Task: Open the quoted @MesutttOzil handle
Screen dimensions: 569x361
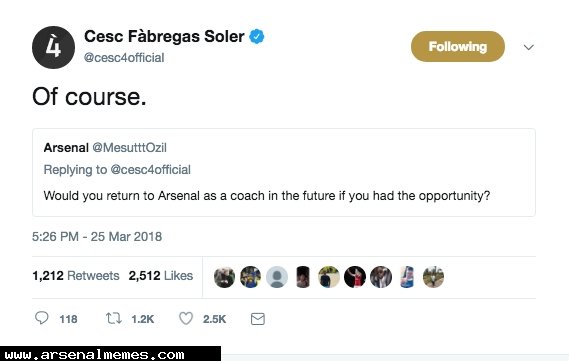Action: [130, 148]
